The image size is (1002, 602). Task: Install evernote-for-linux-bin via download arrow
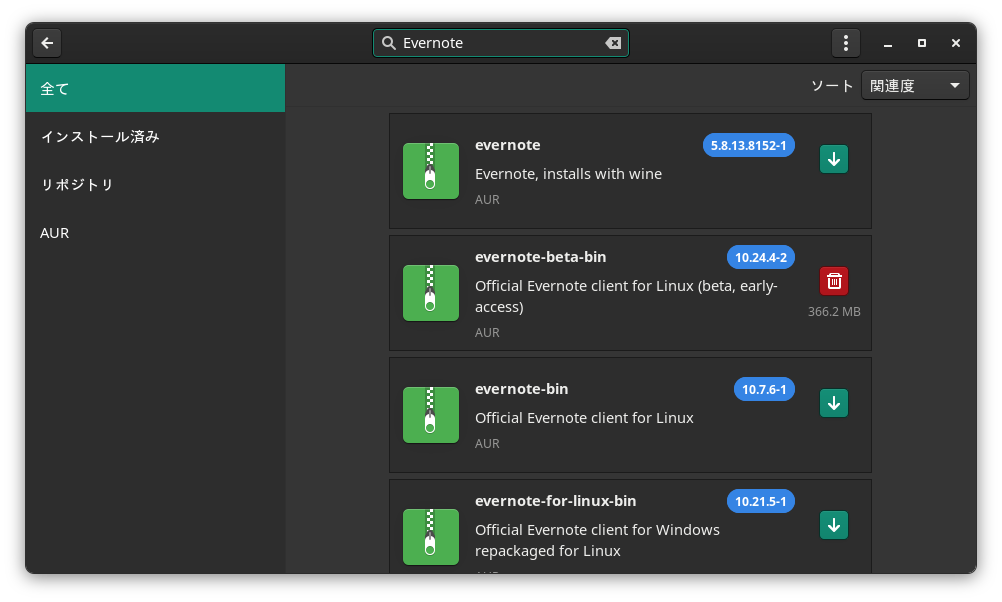pyautogui.click(x=834, y=525)
